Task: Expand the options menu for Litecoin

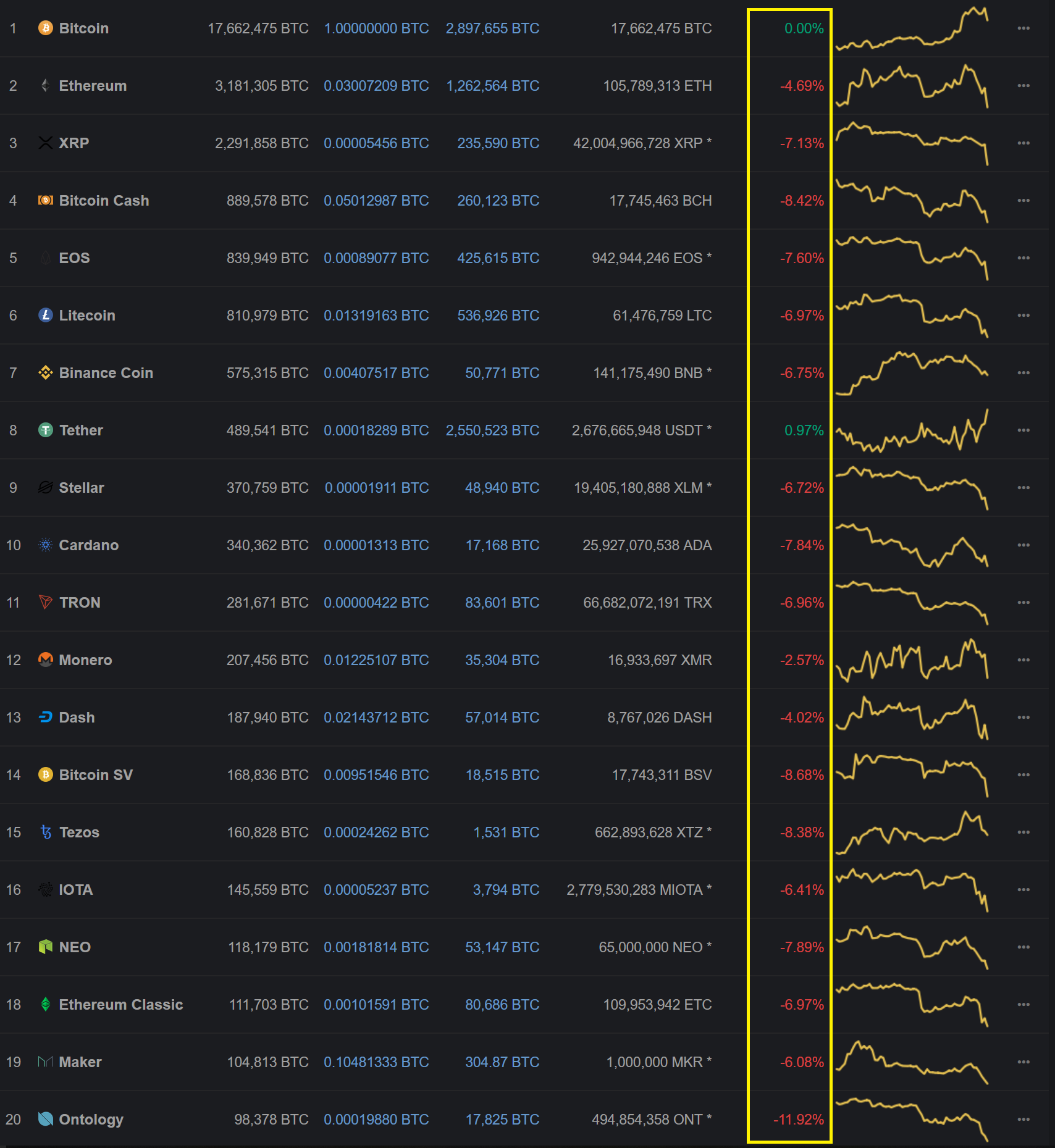Action: point(1023,316)
